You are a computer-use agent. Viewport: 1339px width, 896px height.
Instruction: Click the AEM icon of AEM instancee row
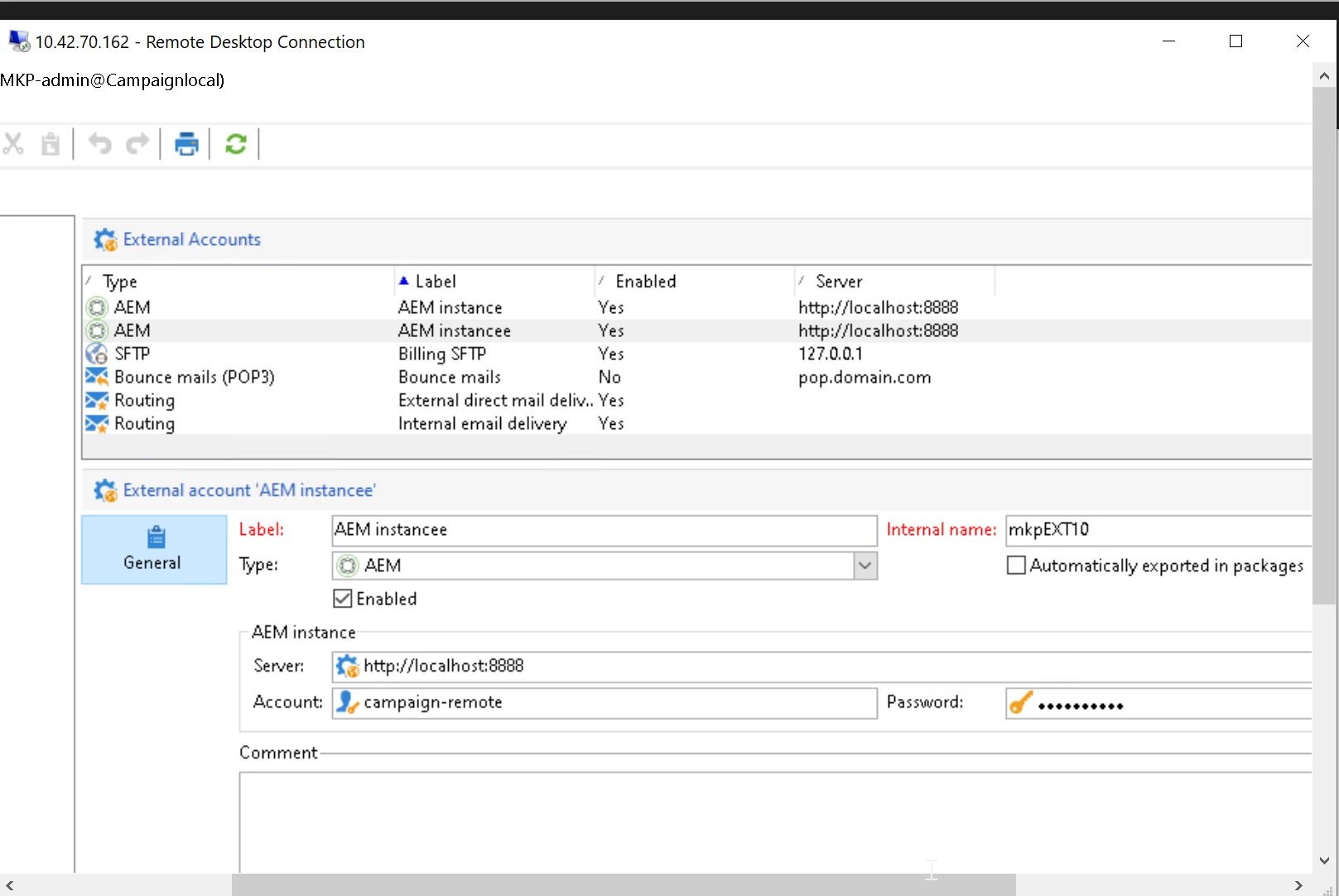(97, 330)
